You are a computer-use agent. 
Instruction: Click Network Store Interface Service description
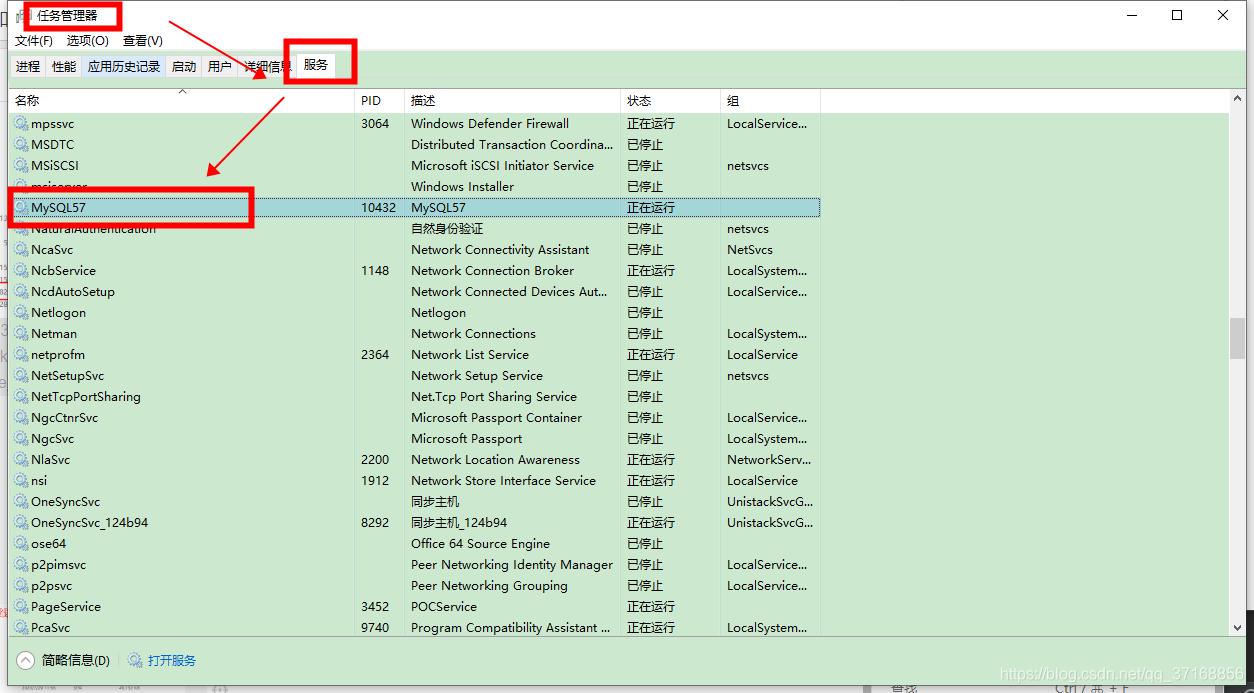point(503,481)
